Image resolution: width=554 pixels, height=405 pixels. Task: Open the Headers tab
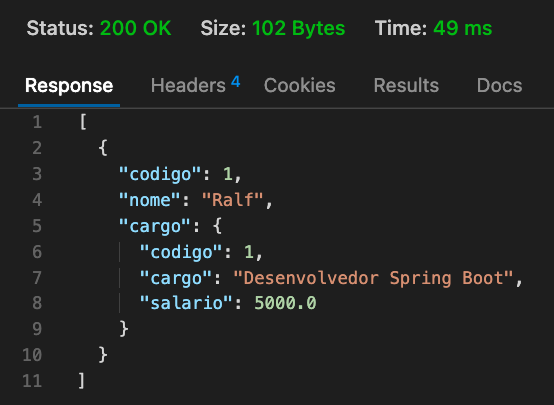pos(188,86)
